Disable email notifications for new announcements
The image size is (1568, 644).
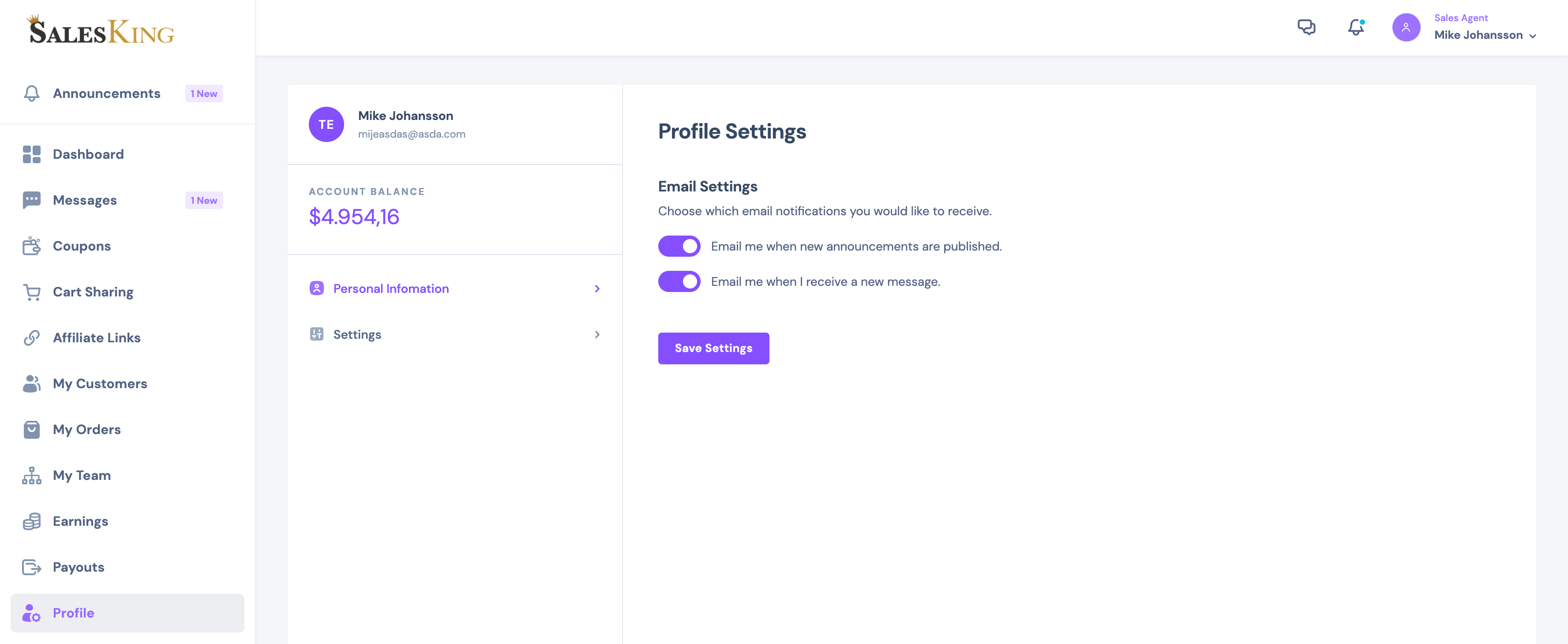click(x=679, y=246)
